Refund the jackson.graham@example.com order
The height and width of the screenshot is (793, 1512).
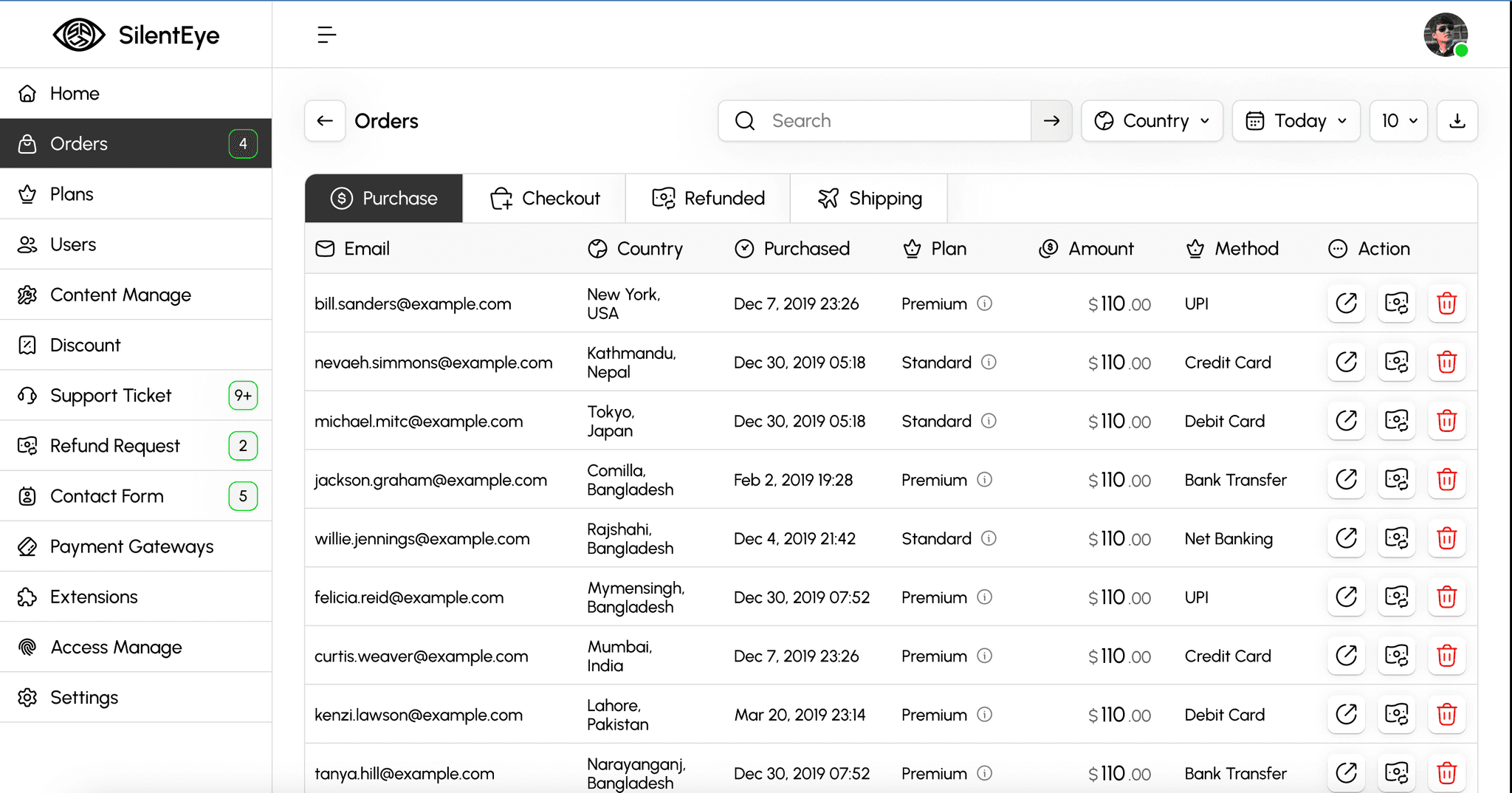1397,479
